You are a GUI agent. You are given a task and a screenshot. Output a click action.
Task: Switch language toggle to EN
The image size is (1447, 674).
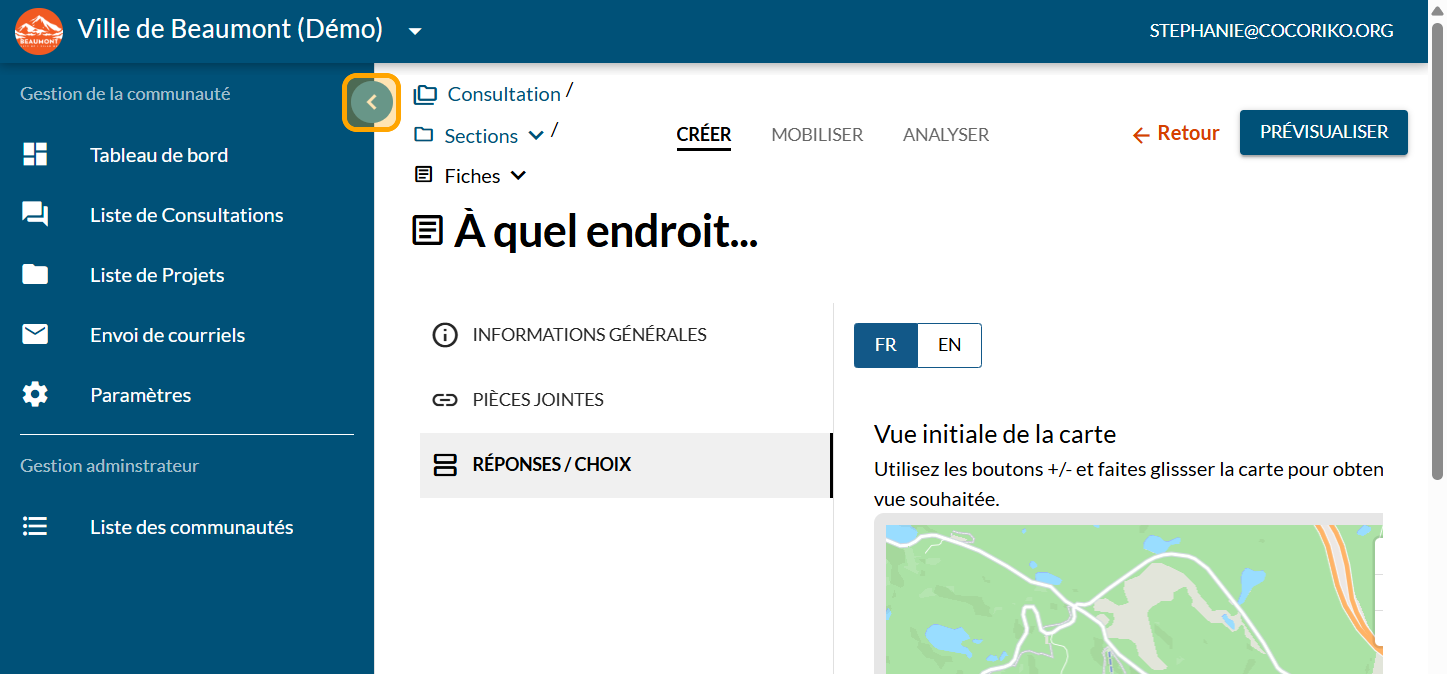coord(949,345)
